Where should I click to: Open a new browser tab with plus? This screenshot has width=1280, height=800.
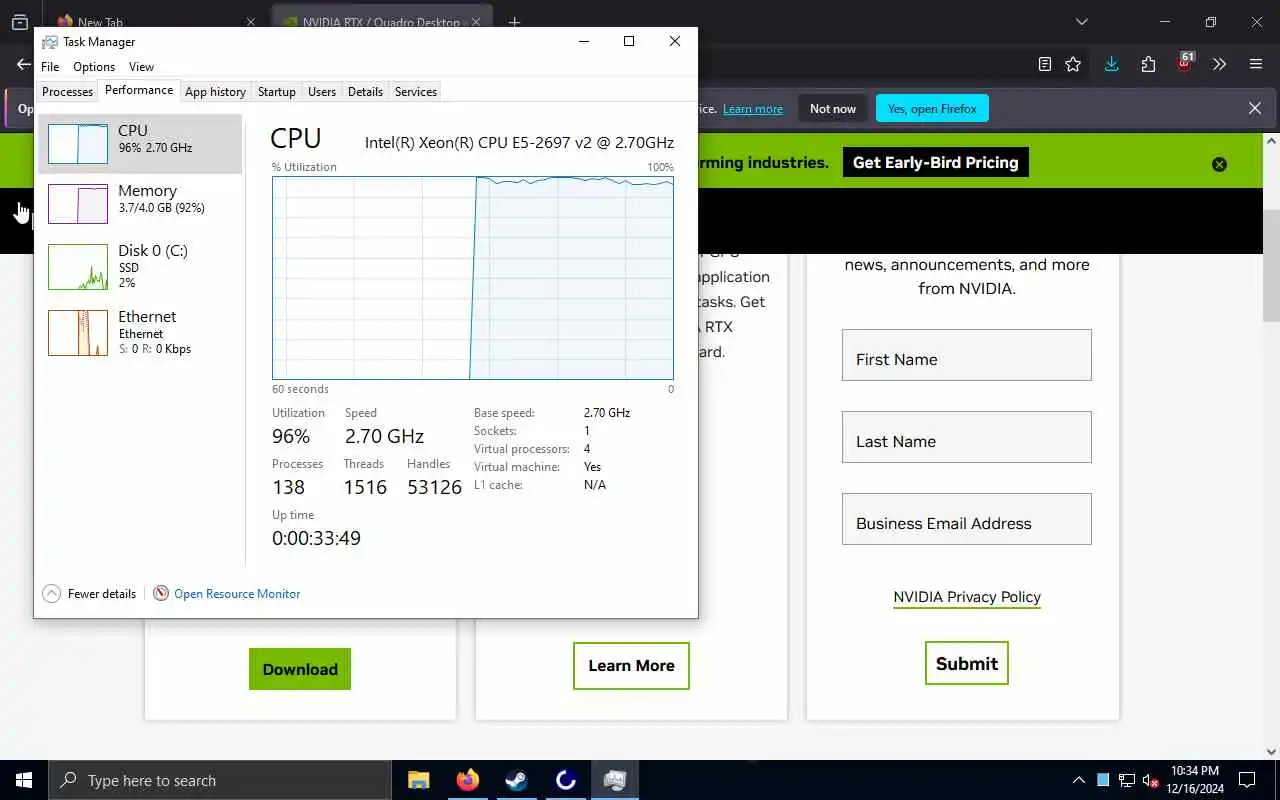pos(514,22)
